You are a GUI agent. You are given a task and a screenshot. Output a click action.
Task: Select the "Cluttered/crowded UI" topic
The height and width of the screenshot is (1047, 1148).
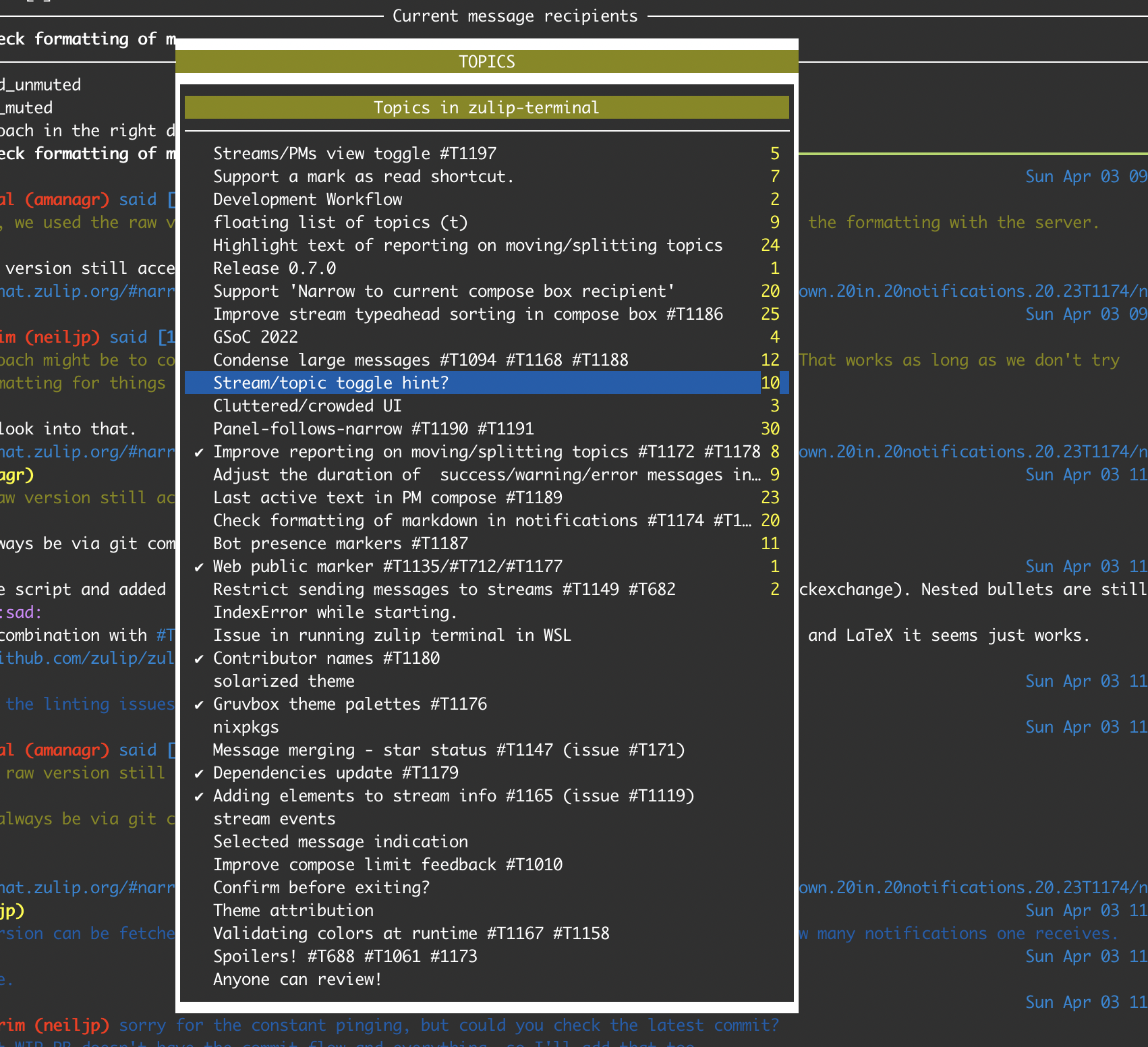pos(307,405)
